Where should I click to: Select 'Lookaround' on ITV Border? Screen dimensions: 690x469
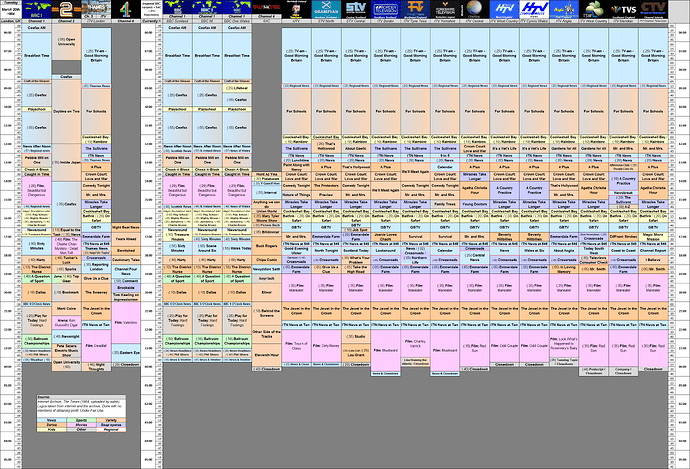(x=385, y=250)
